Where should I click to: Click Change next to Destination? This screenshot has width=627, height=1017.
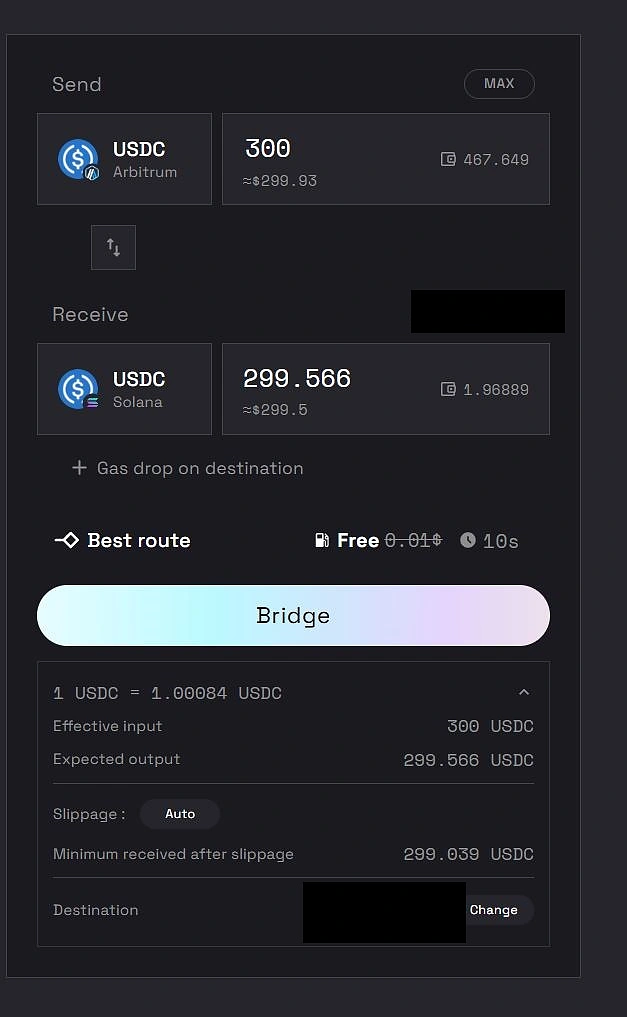point(495,910)
